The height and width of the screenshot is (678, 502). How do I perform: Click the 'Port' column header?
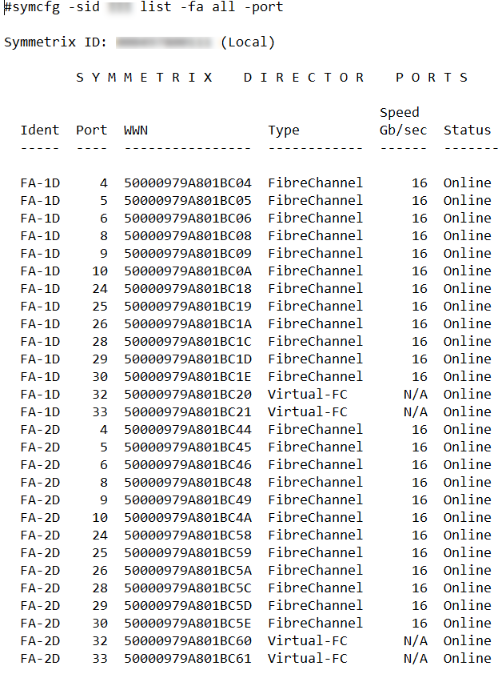click(91, 130)
